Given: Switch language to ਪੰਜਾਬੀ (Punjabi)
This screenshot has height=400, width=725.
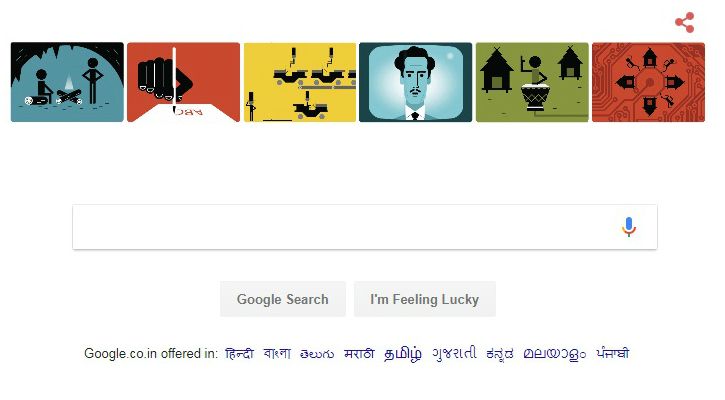Looking at the screenshot, I should tap(613, 354).
